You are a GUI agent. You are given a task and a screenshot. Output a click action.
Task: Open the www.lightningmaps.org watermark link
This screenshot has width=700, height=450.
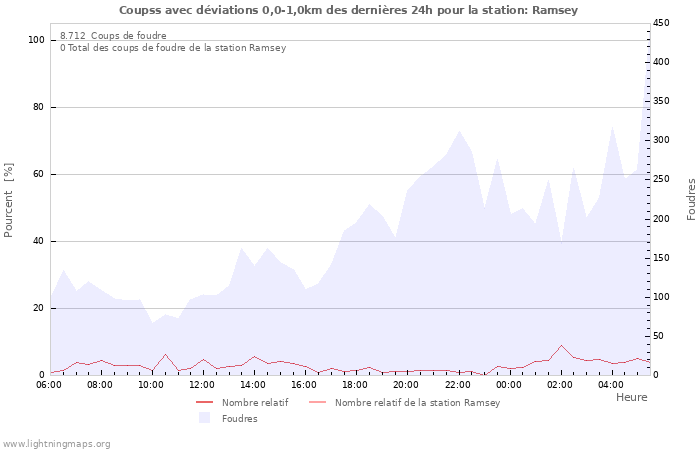click(57, 443)
